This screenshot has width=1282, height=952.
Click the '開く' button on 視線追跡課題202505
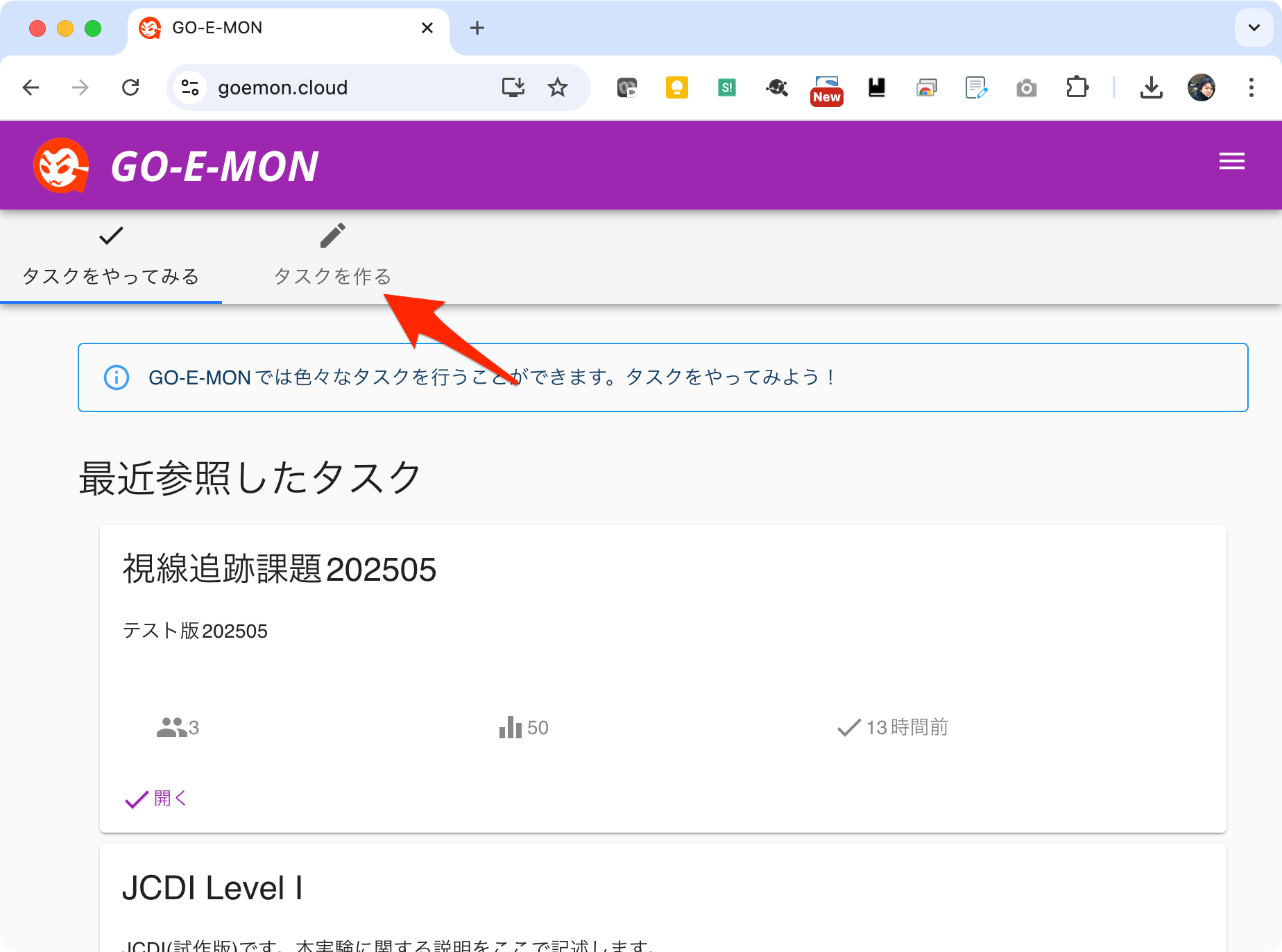157,799
